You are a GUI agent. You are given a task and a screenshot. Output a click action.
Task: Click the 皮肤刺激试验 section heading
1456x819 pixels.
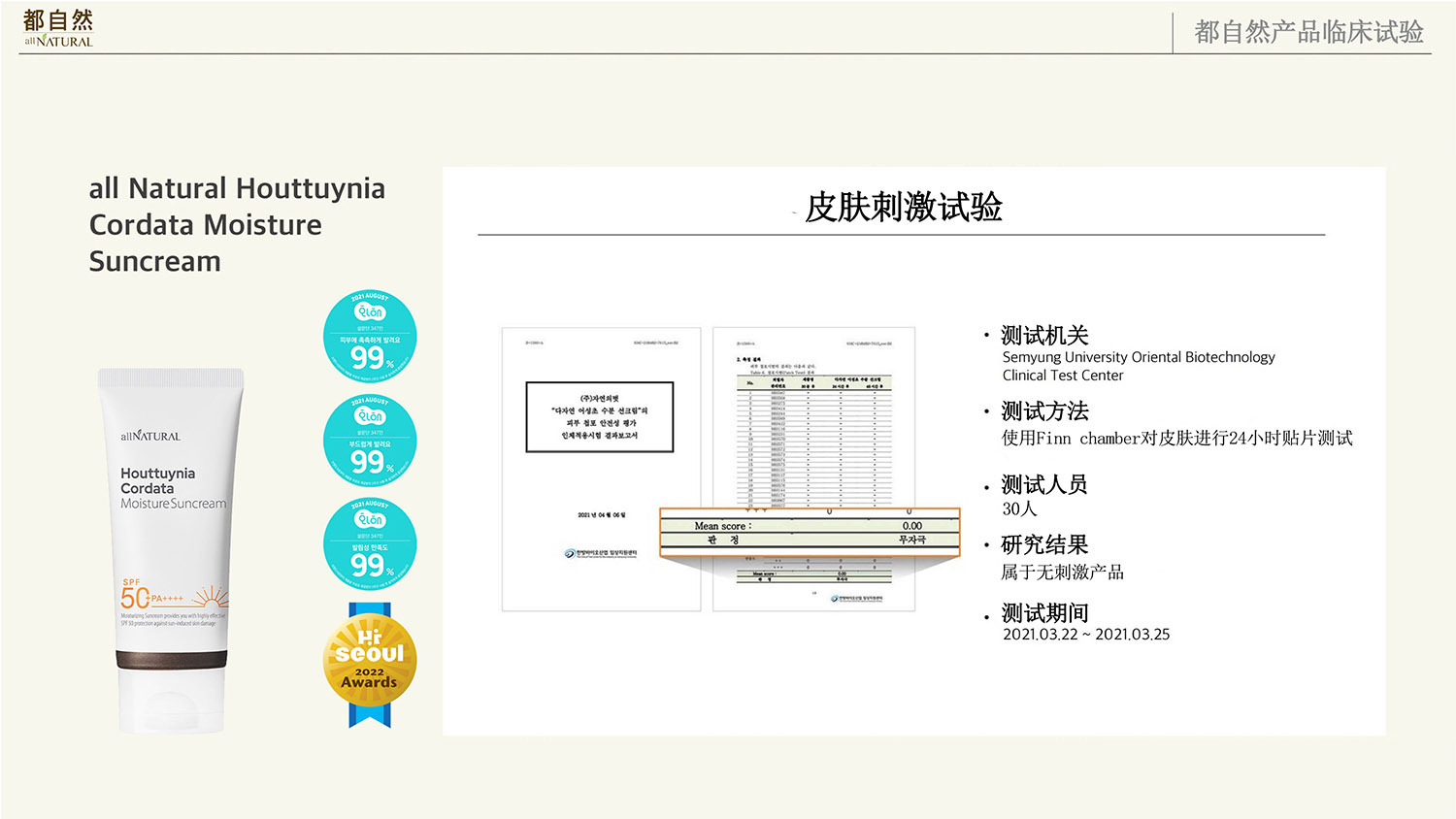[x=903, y=207]
